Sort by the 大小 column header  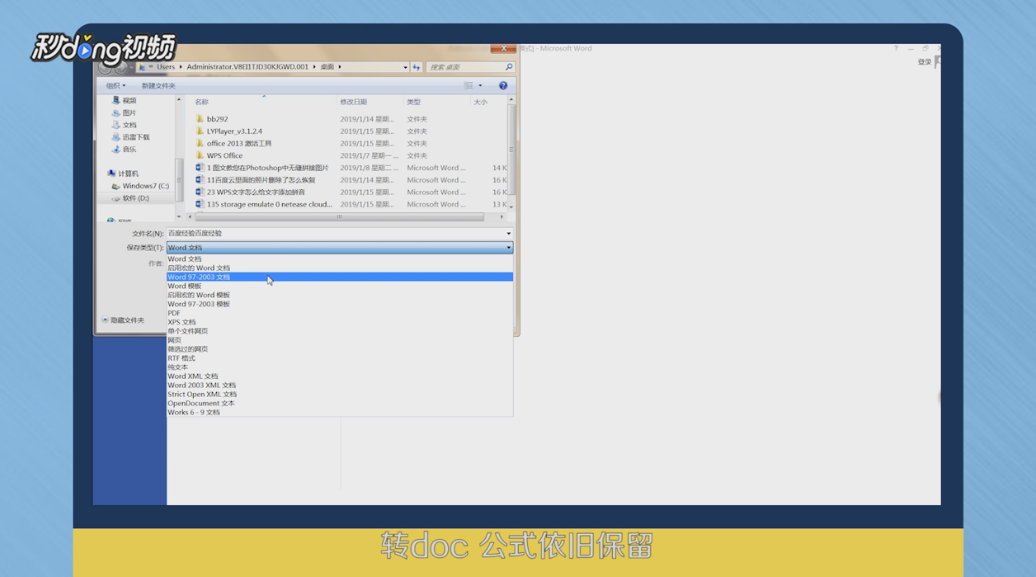(x=480, y=102)
